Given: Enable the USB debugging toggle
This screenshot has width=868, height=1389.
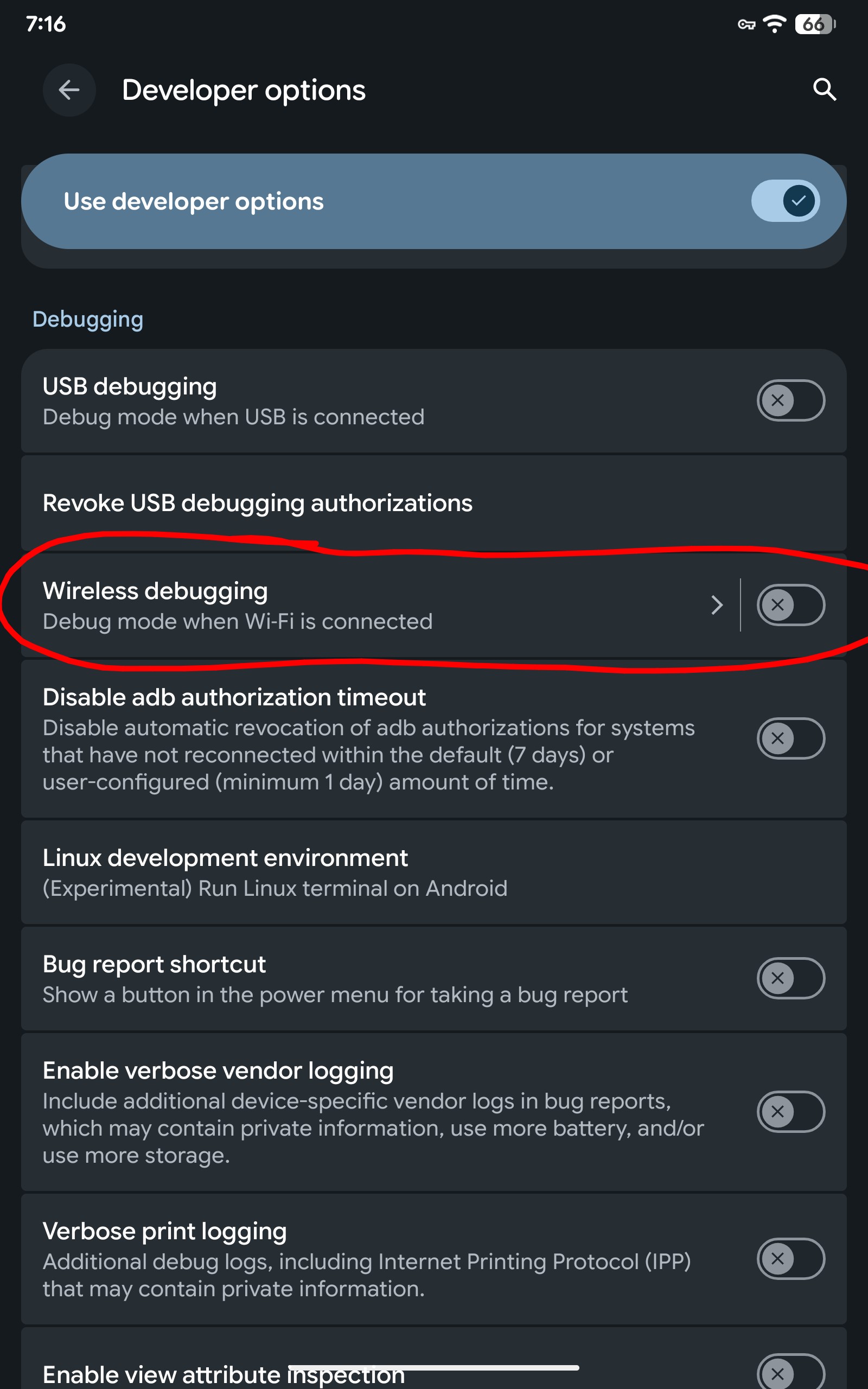Looking at the screenshot, I should click(790, 400).
